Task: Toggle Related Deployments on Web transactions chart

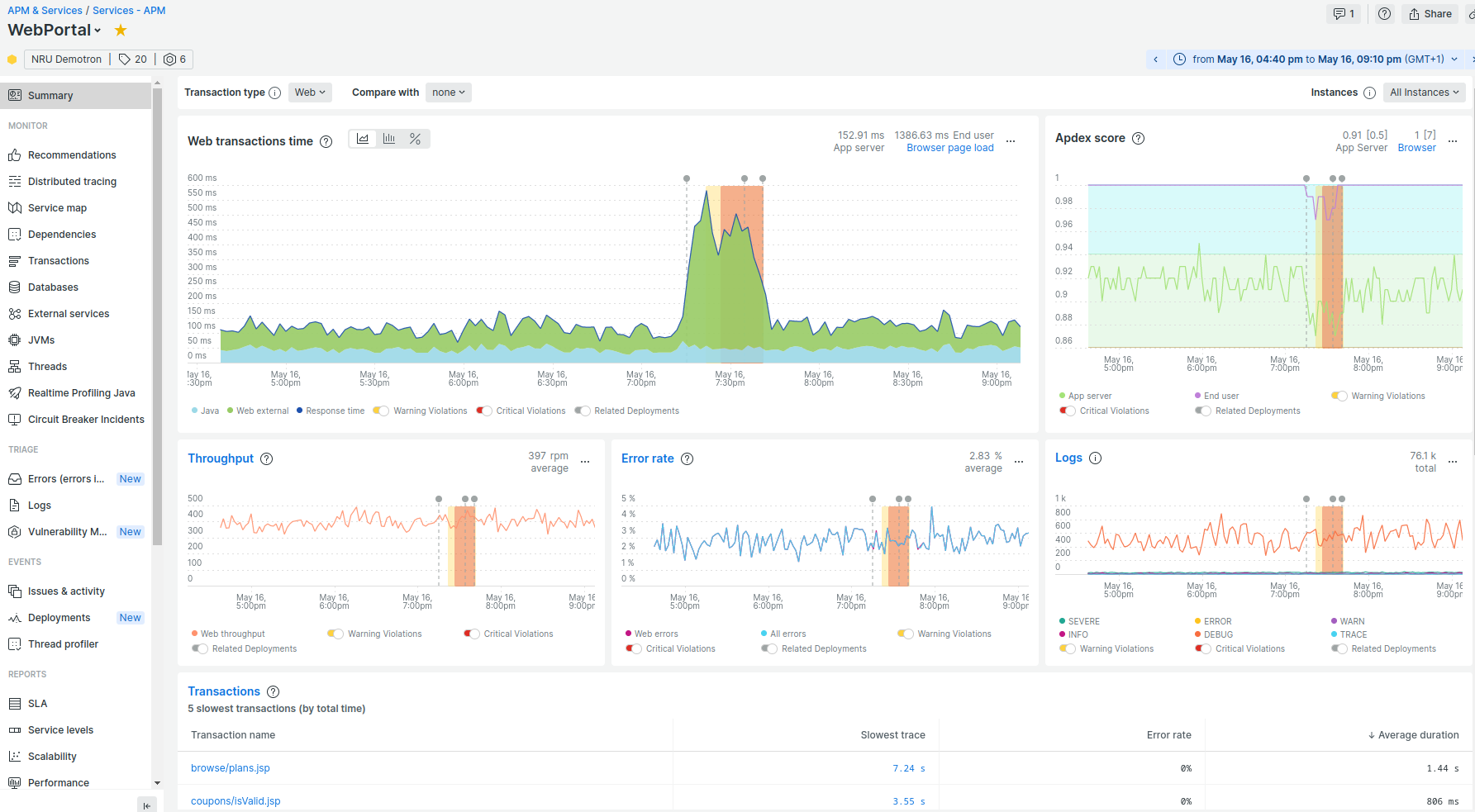Action: 583,411
